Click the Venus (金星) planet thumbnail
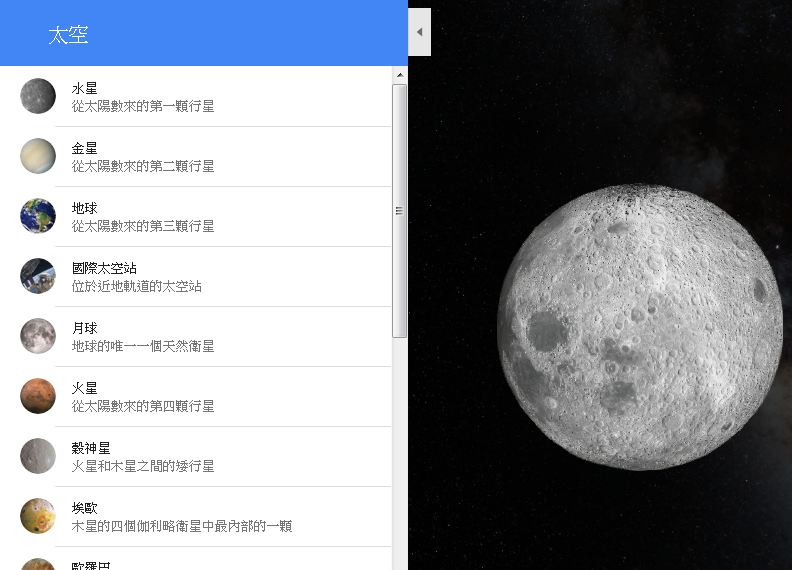This screenshot has height=570, width=792. [38, 156]
